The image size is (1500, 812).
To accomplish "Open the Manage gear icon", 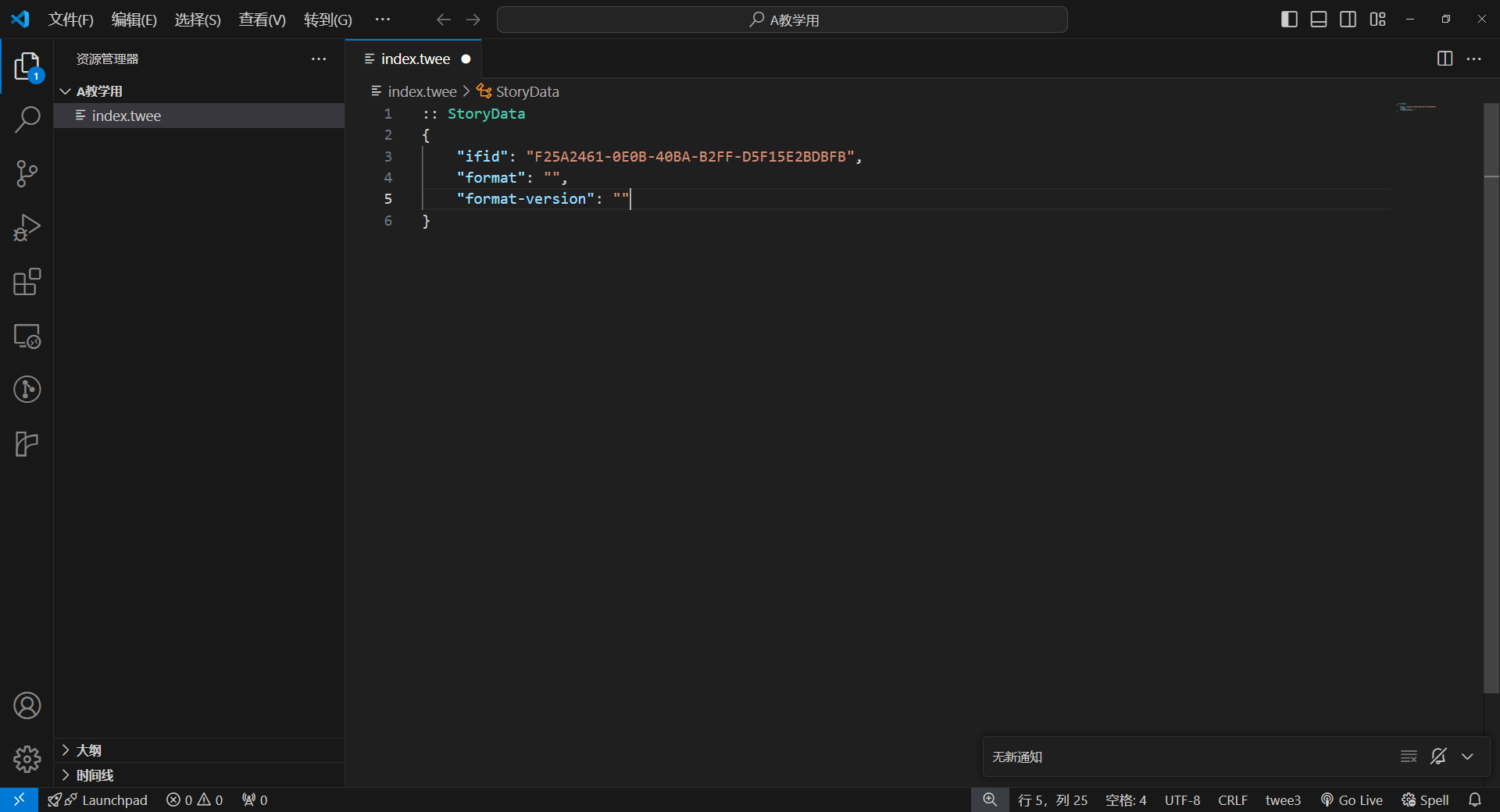I will coord(27,759).
